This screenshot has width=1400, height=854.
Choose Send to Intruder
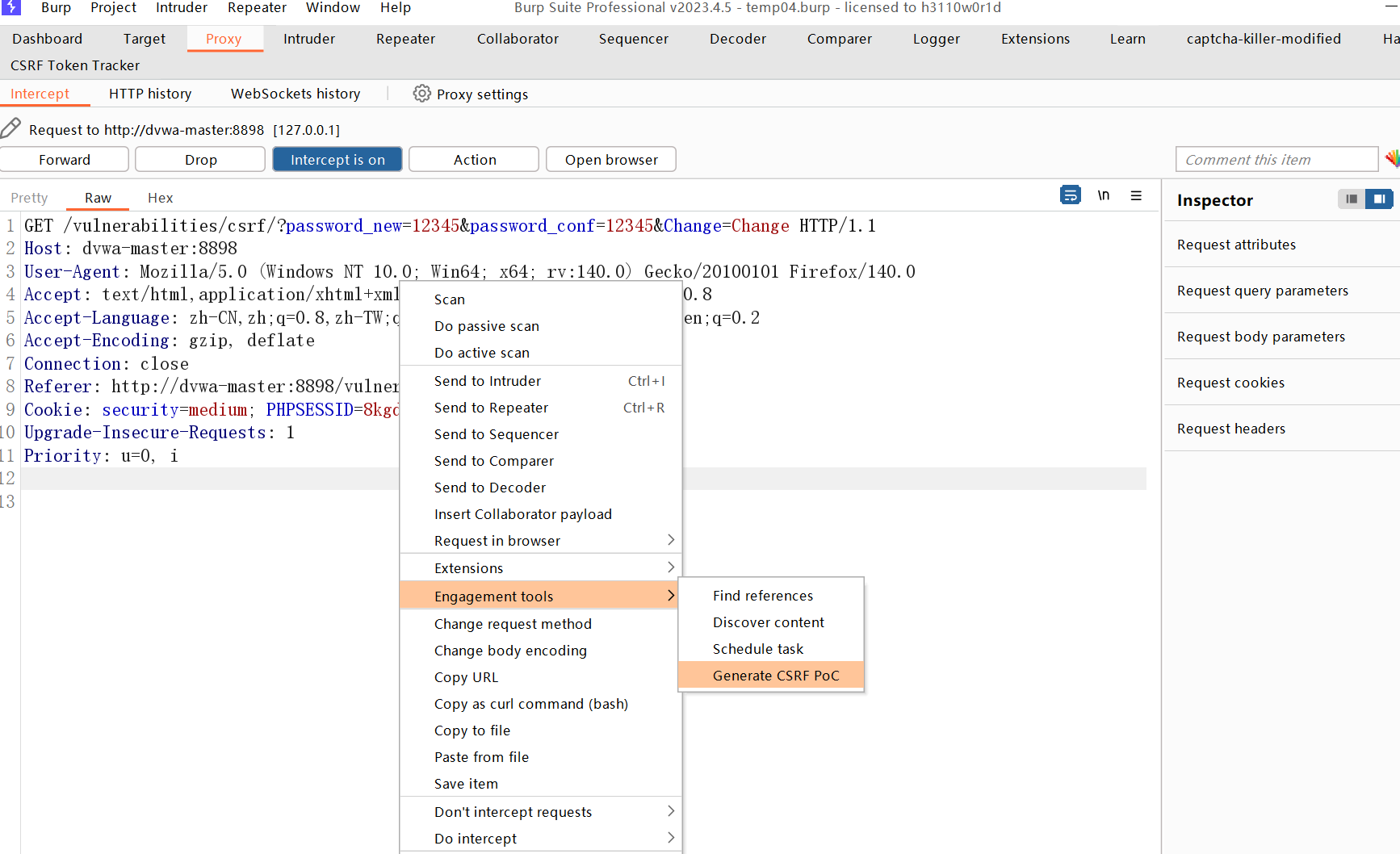(x=541, y=381)
